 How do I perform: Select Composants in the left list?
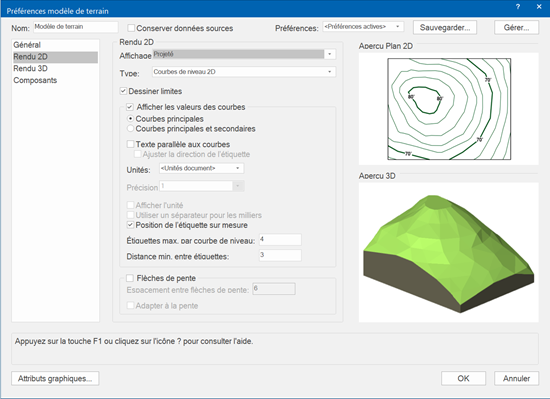pos(55,80)
